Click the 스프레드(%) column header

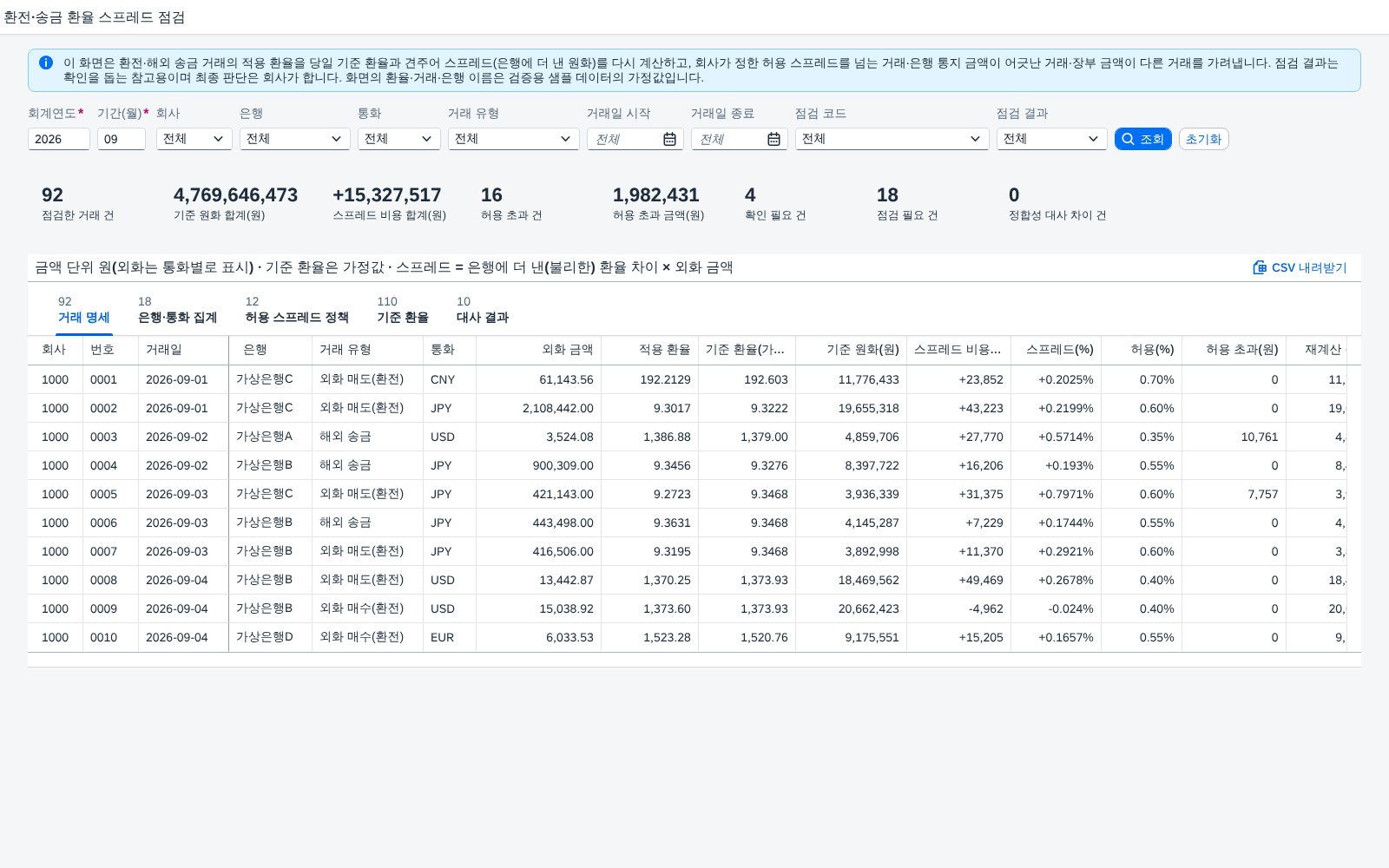(x=1056, y=350)
